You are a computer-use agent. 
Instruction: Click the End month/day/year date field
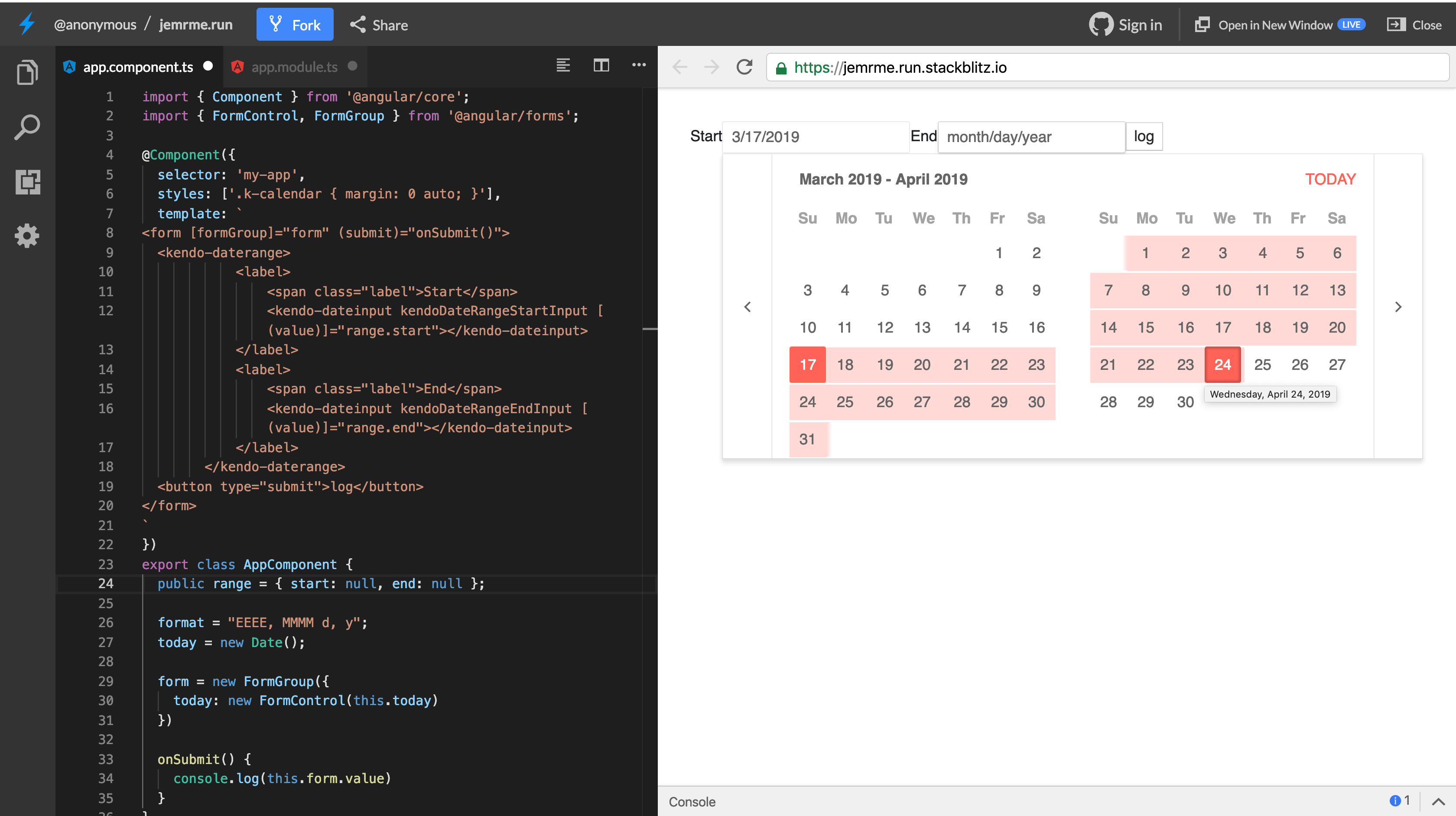point(1031,136)
